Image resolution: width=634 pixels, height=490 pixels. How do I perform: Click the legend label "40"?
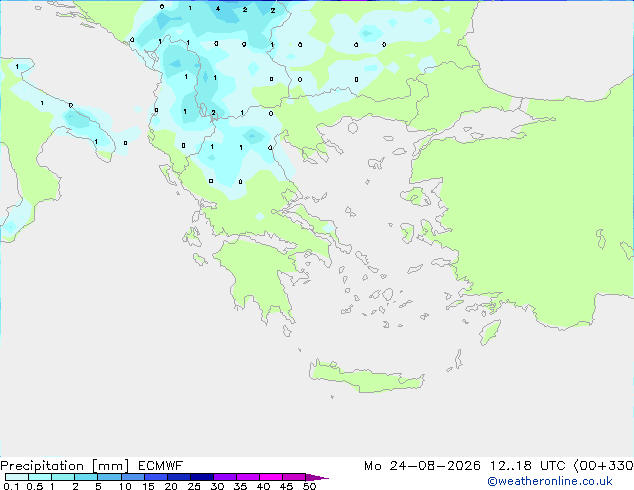tap(263, 486)
